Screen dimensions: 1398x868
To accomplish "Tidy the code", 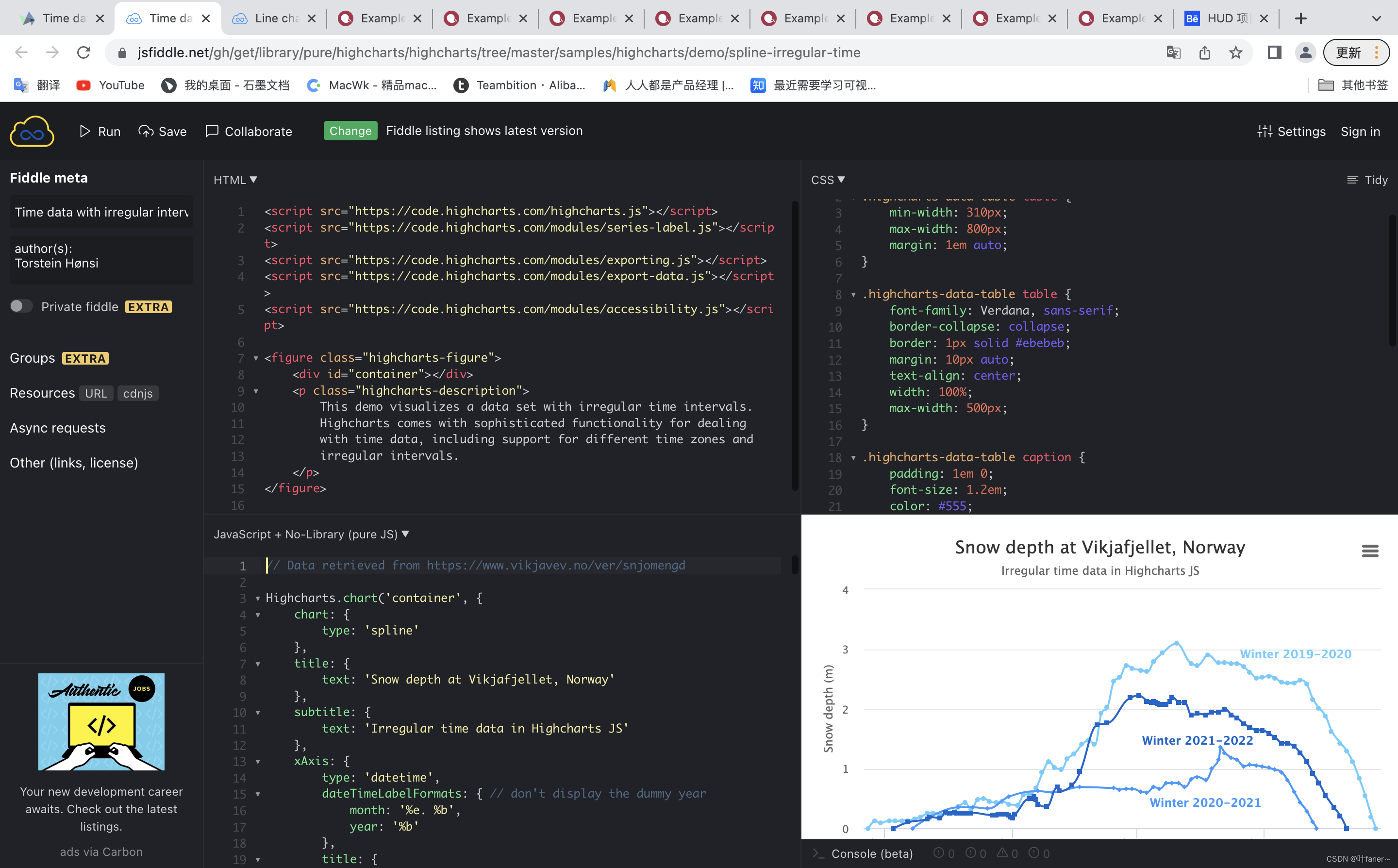I will [x=1367, y=180].
